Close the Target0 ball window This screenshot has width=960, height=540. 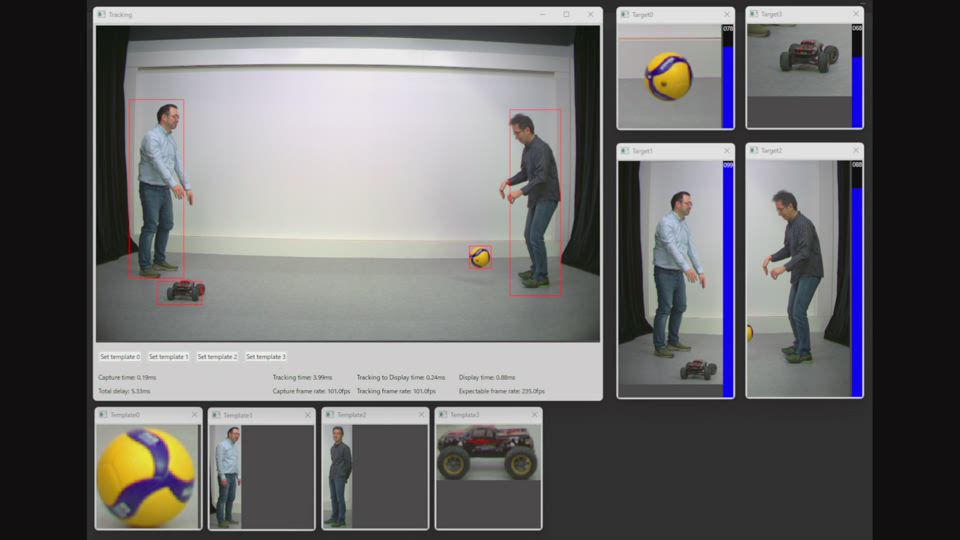(727, 15)
